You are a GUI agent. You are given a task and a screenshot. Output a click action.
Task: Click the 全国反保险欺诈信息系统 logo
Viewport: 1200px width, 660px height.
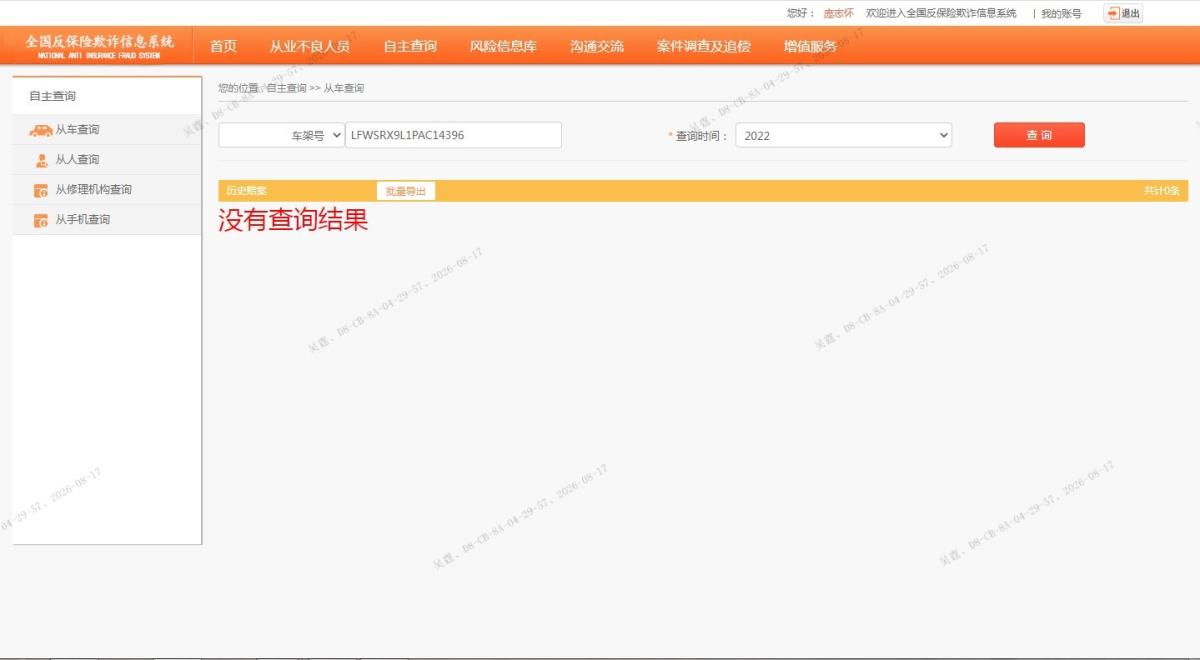[x=100, y=46]
